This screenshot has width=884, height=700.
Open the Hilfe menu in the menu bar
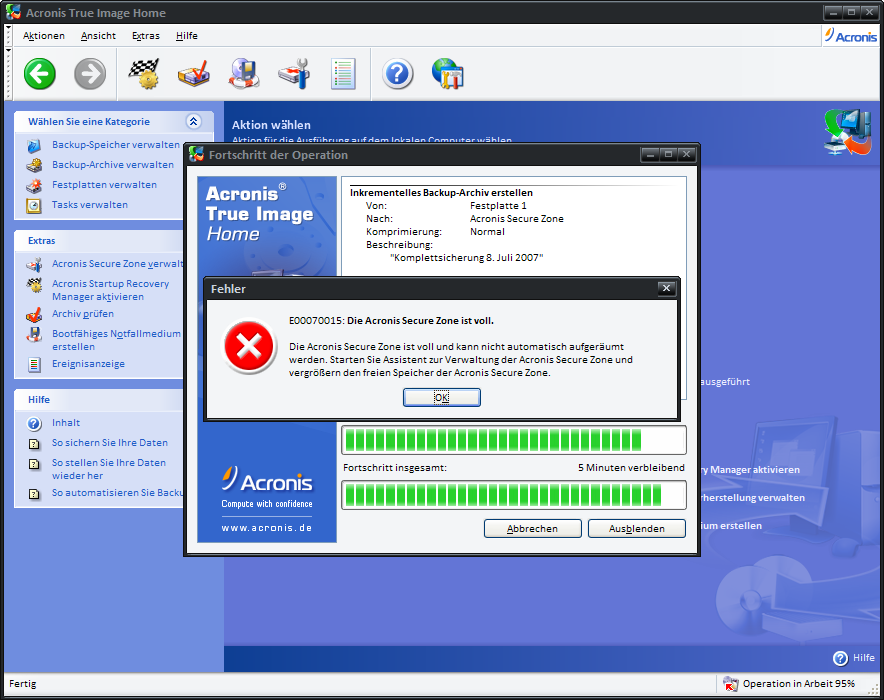click(x=187, y=36)
